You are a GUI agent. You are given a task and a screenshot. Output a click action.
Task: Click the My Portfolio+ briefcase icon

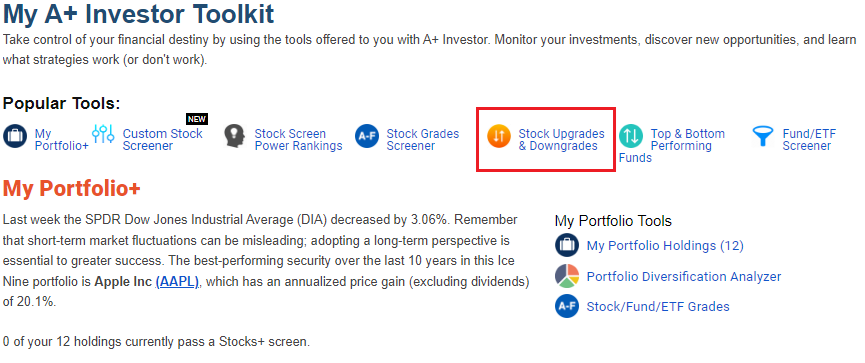15,136
